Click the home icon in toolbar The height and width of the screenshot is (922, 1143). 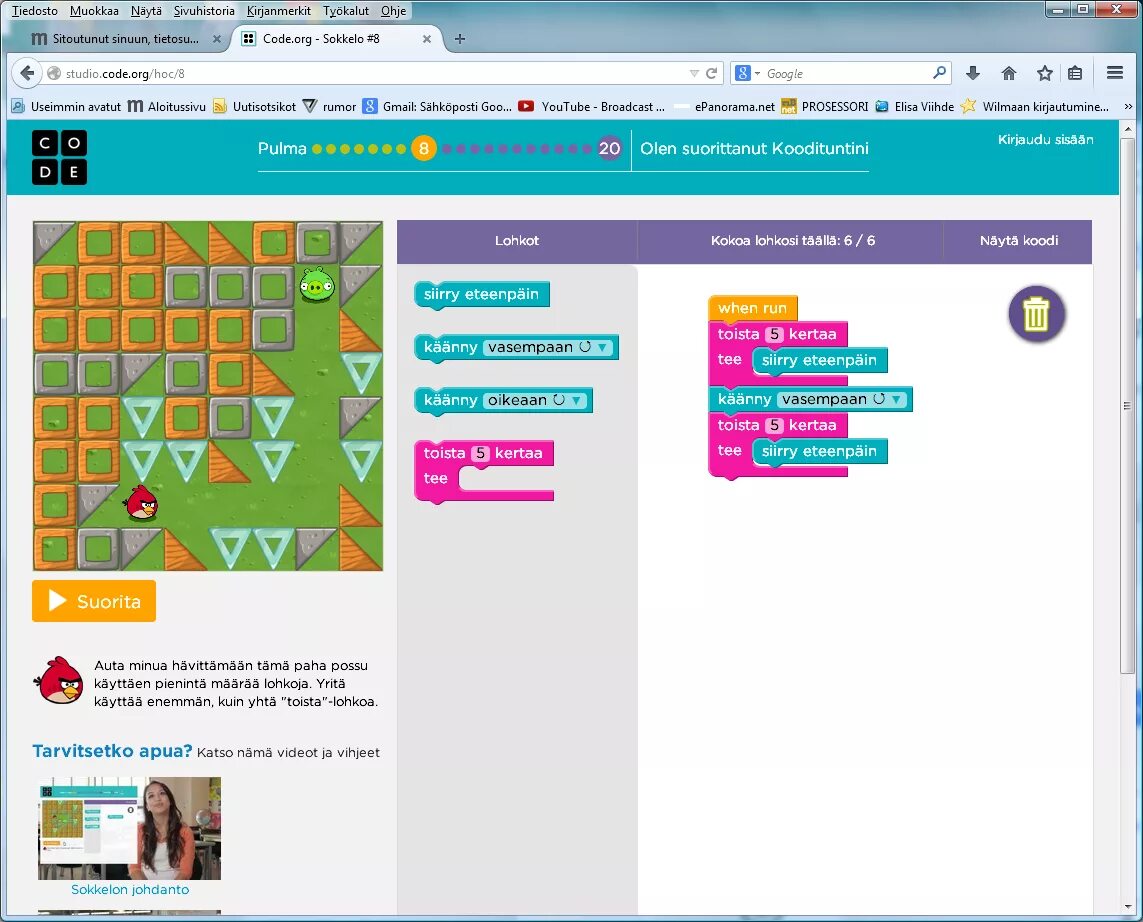(x=1009, y=73)
